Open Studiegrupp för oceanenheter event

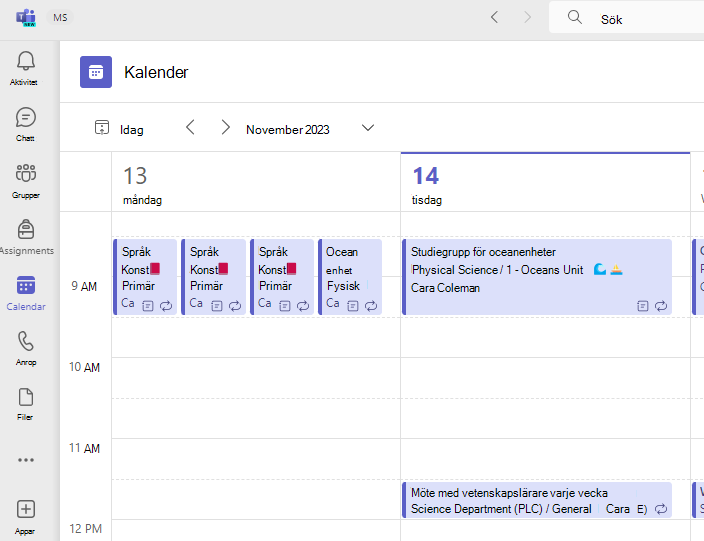pos(537,277)
